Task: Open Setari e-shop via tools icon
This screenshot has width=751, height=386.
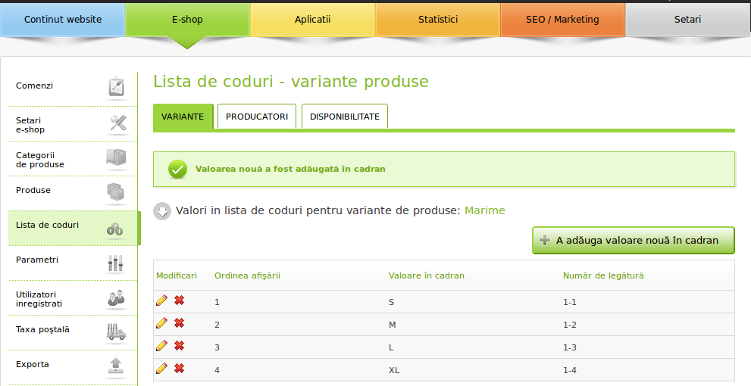Action: coord(118,124)
